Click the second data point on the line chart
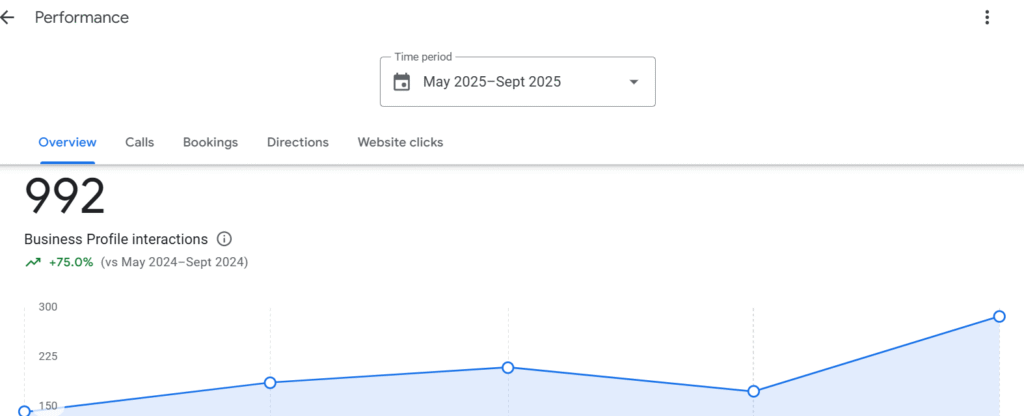Screen dimensions: 1024x416 pos(270,382)
